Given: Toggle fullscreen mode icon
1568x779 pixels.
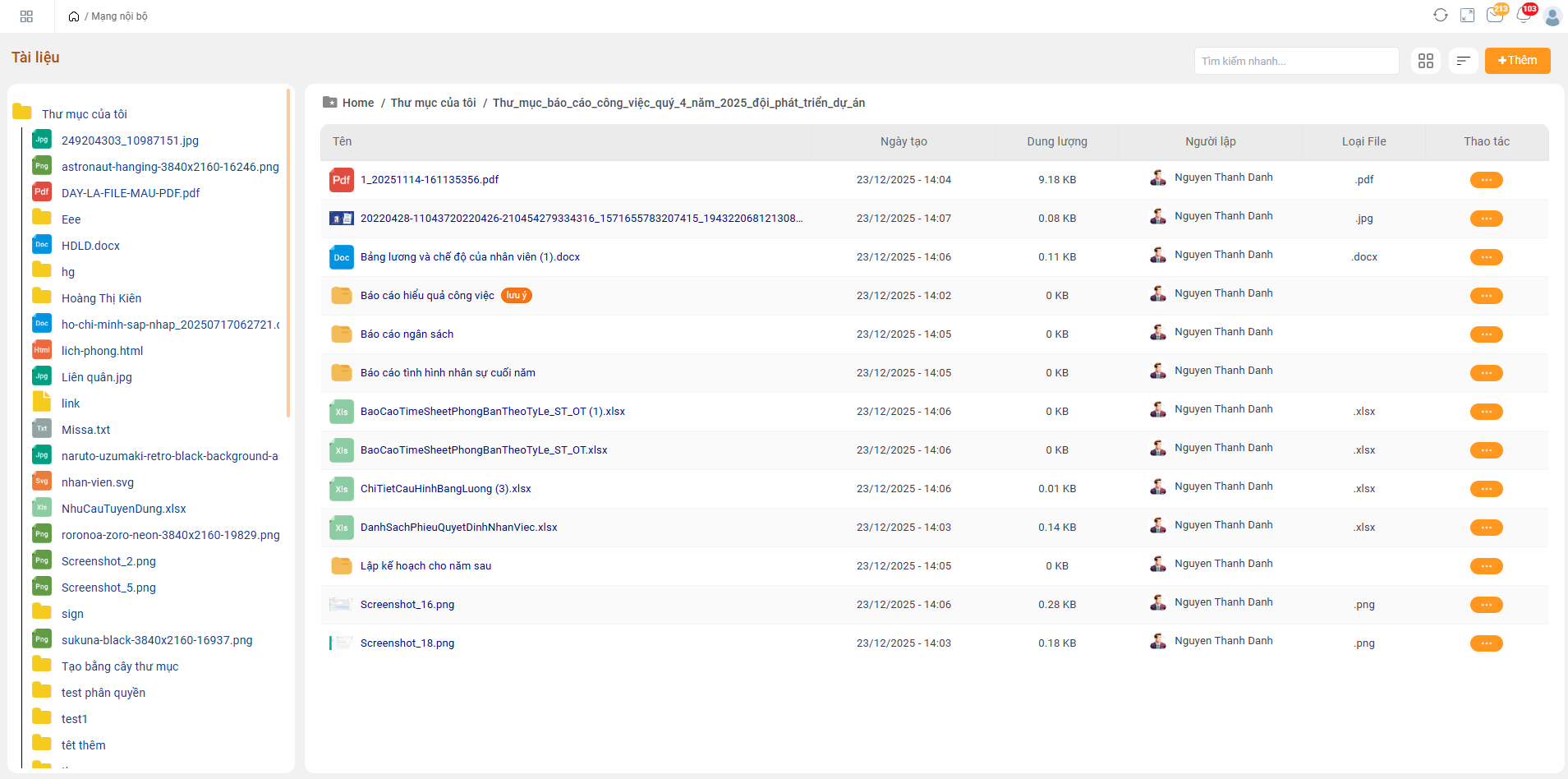Looking at the screenshot, I should point(1467,16).
